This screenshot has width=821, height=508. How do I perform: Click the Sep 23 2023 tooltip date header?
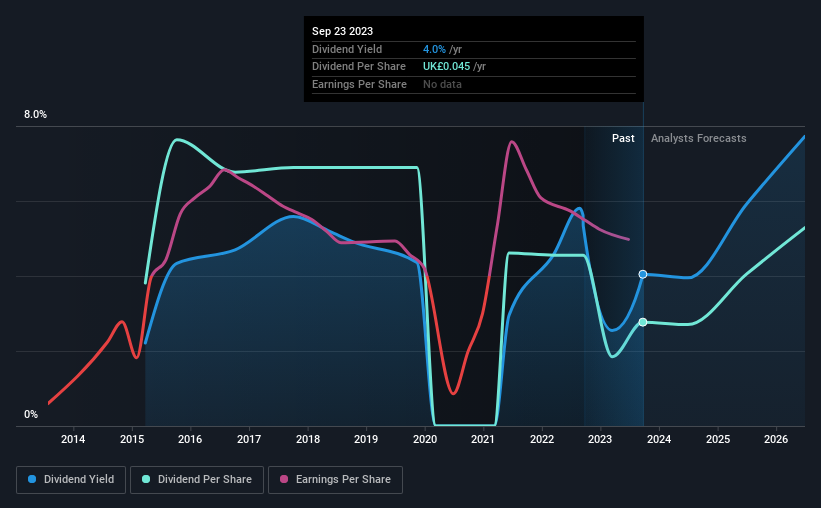pos(342,31)
